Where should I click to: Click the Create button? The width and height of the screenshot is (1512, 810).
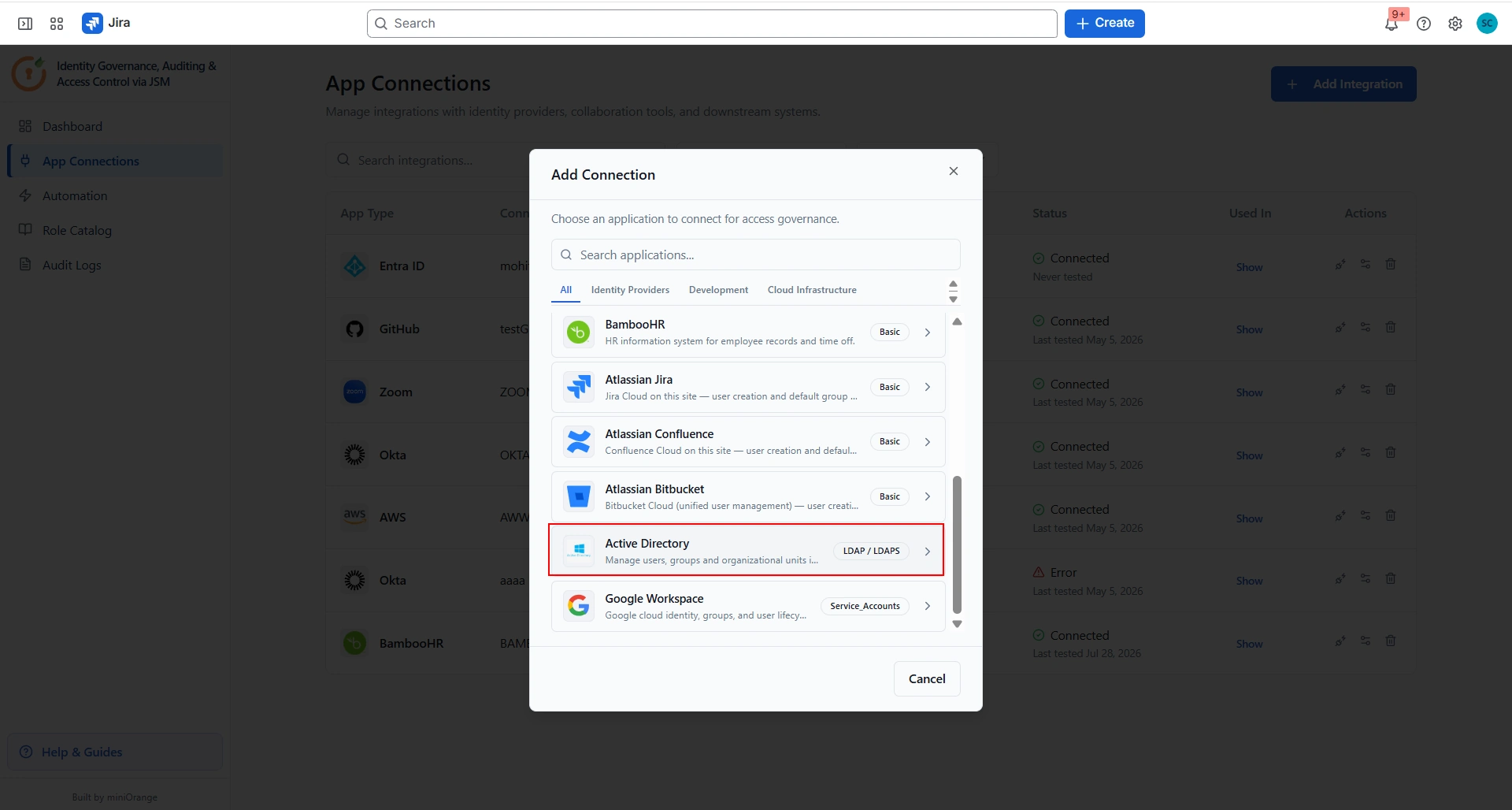click(x=1104, y=24)
